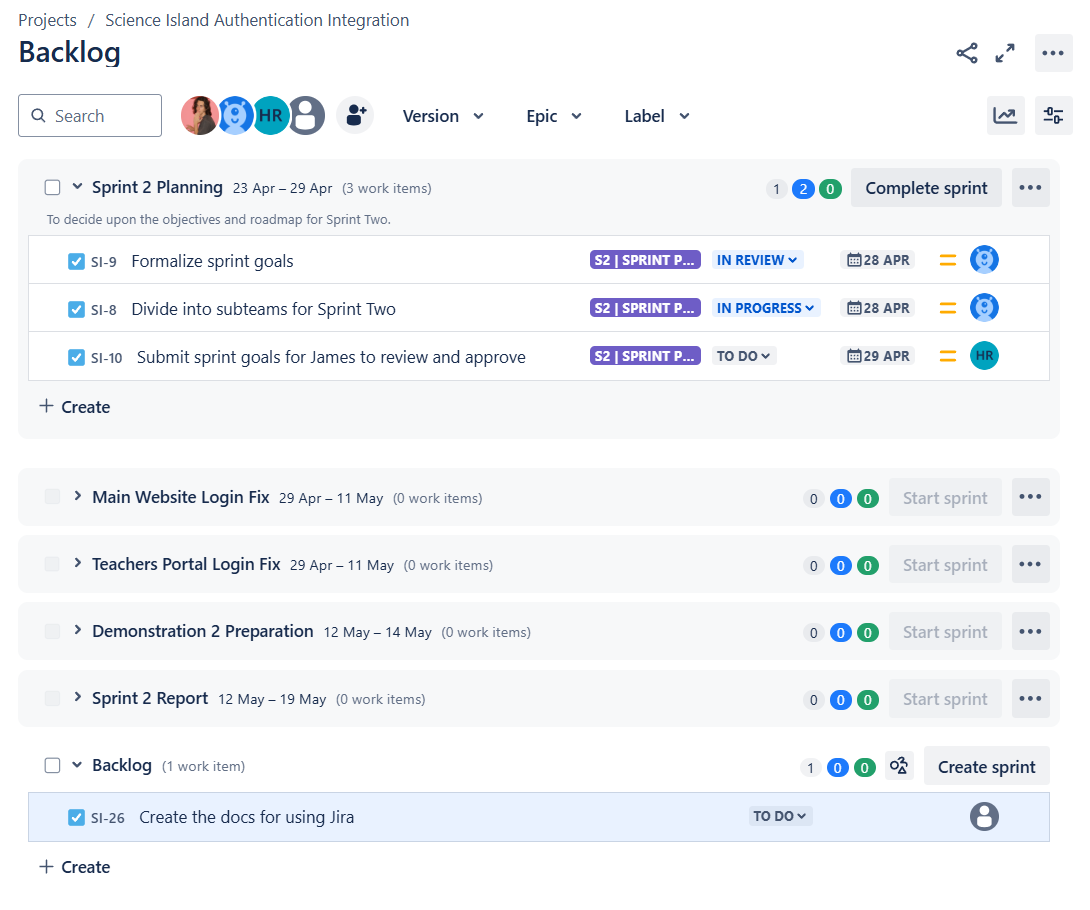Click the Complete sprint button
This screenshot has width=1090, height=910.
[926, 187]
